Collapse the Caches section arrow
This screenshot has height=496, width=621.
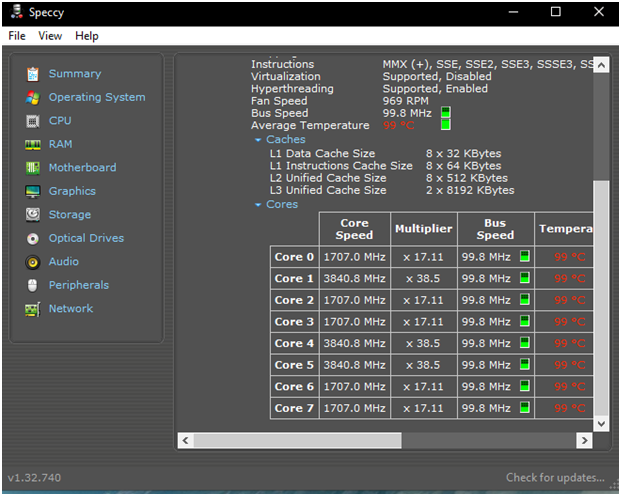[x=258, y=140]
